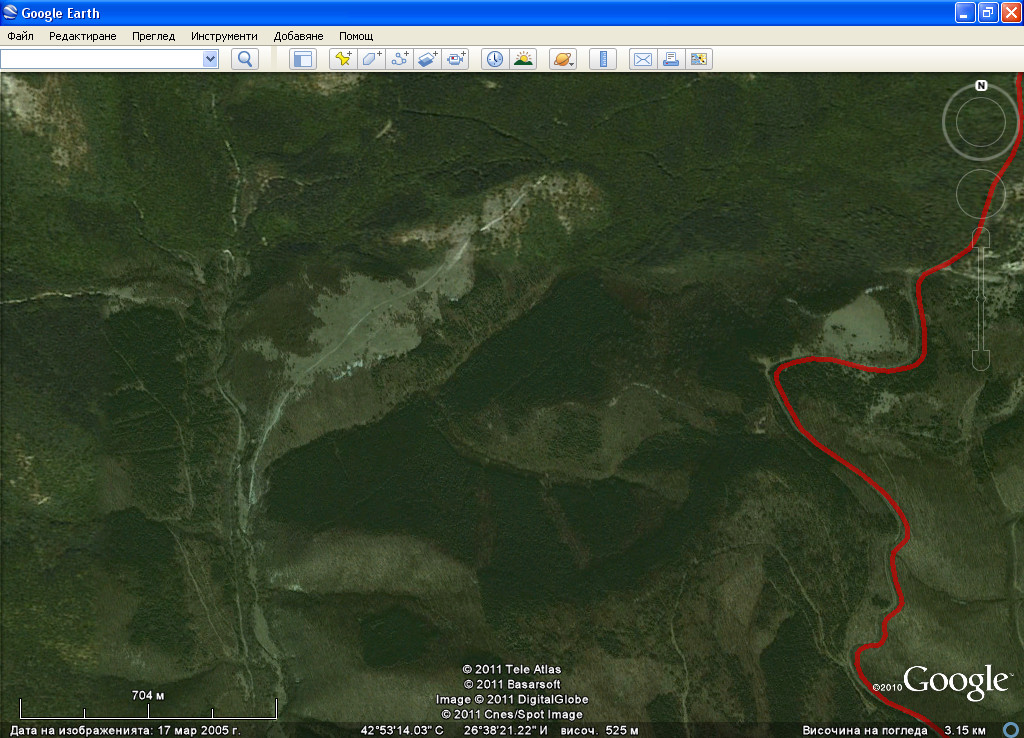Click into the search text field
Image resolution: width=1024 pixels, height=738 pixels.
coord(102,59)
